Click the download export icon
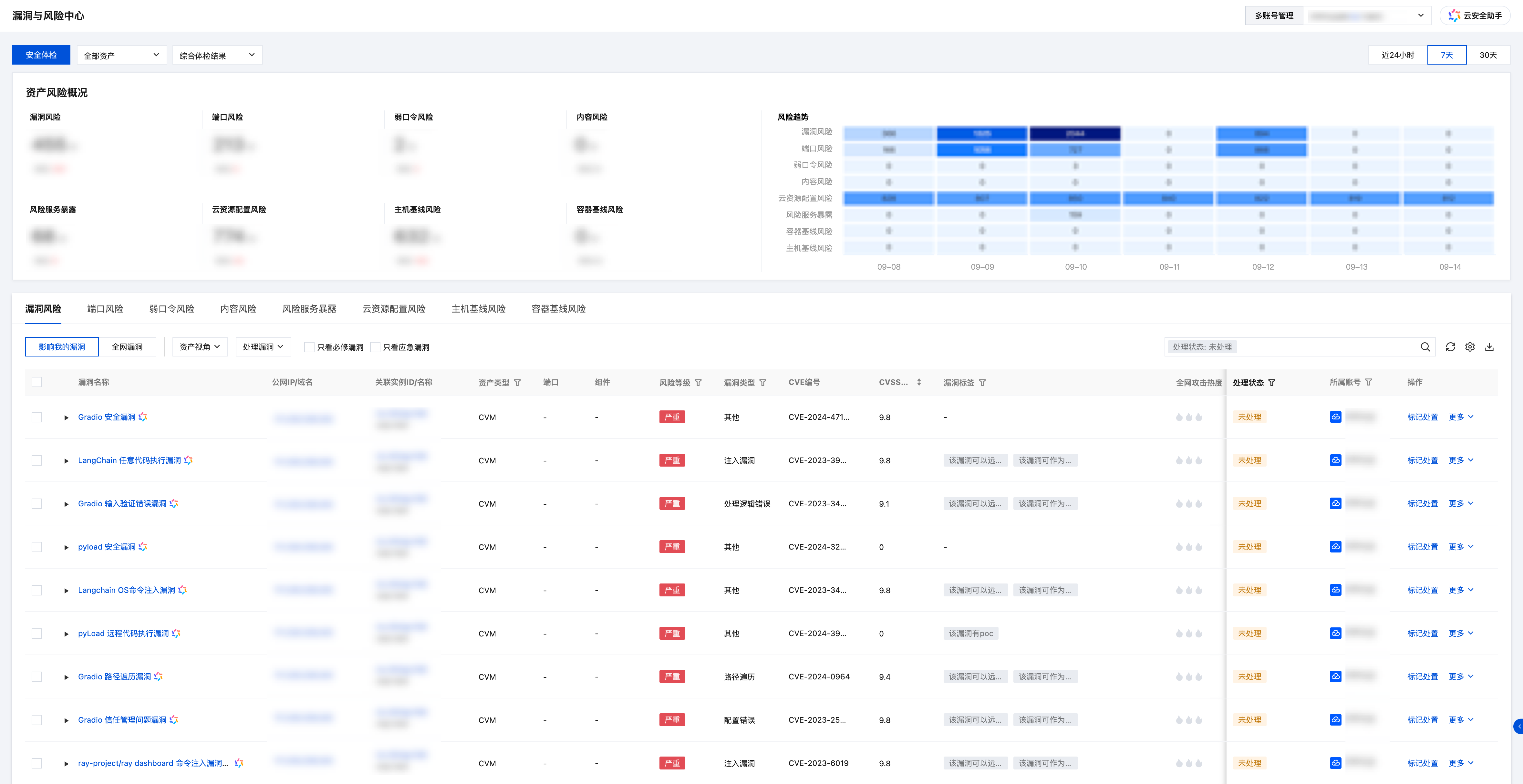Image resolution: width=1523 pixels, height=784 pixels. click(x=1489, y=347)
